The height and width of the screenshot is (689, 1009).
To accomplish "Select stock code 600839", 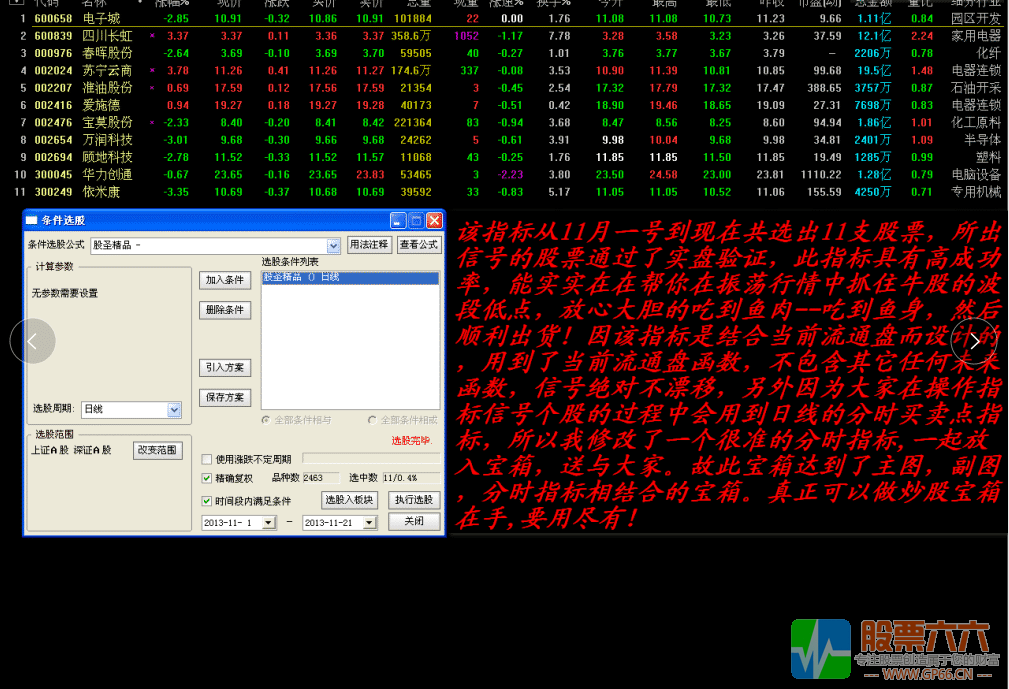I will (53, 36).
